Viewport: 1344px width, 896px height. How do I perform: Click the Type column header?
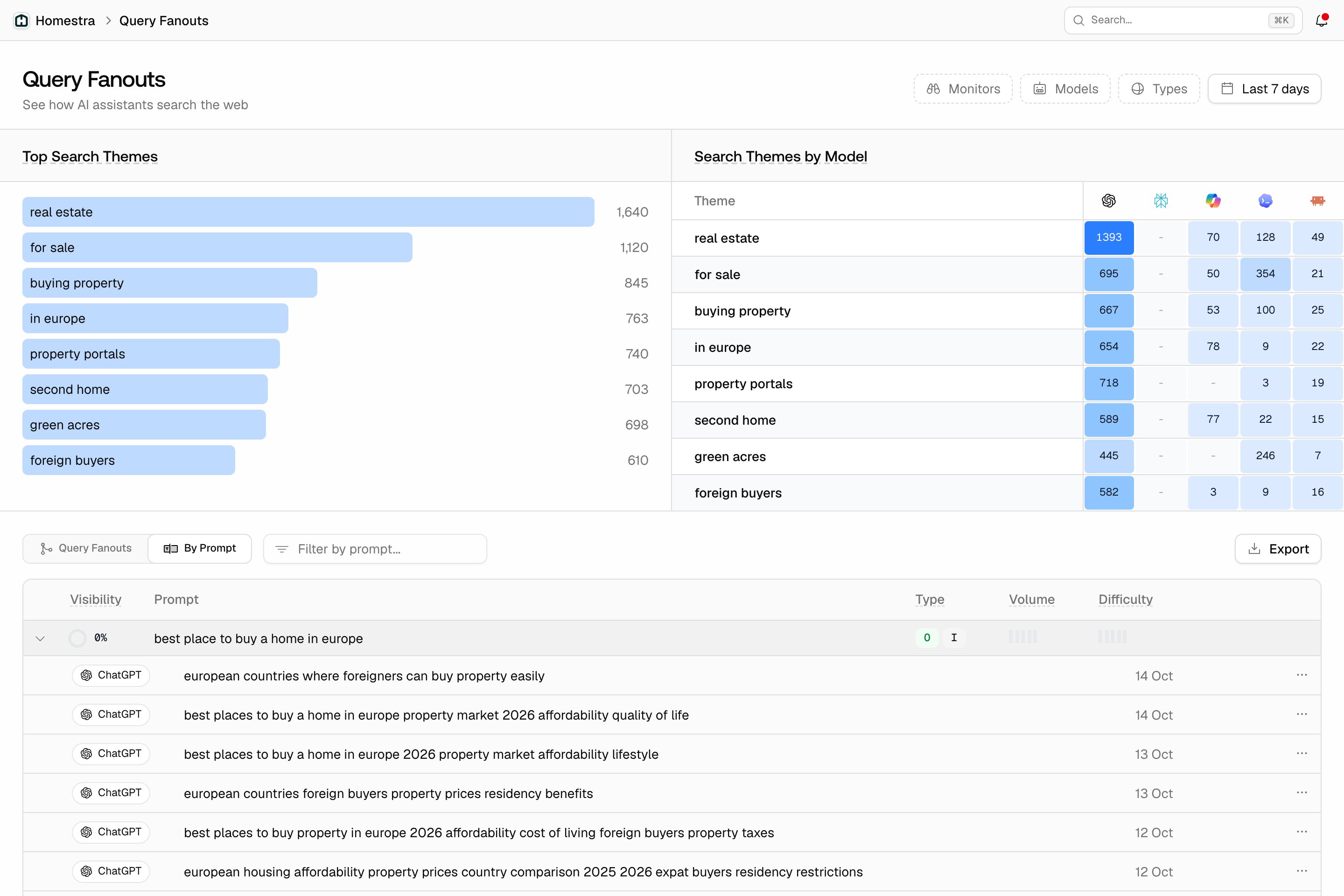(x=929, y=599)
